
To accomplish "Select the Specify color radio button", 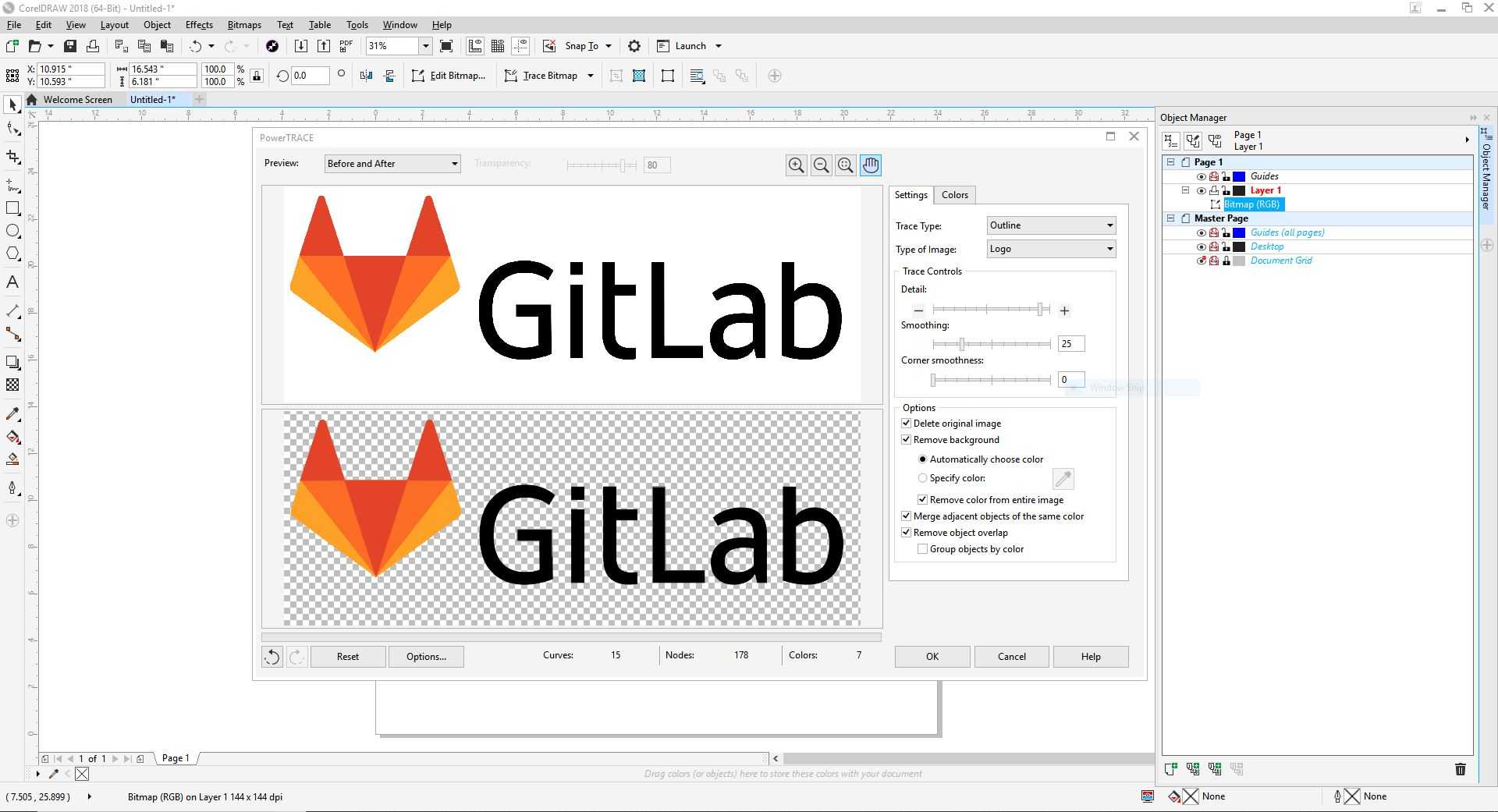I will tap(922, 478).
